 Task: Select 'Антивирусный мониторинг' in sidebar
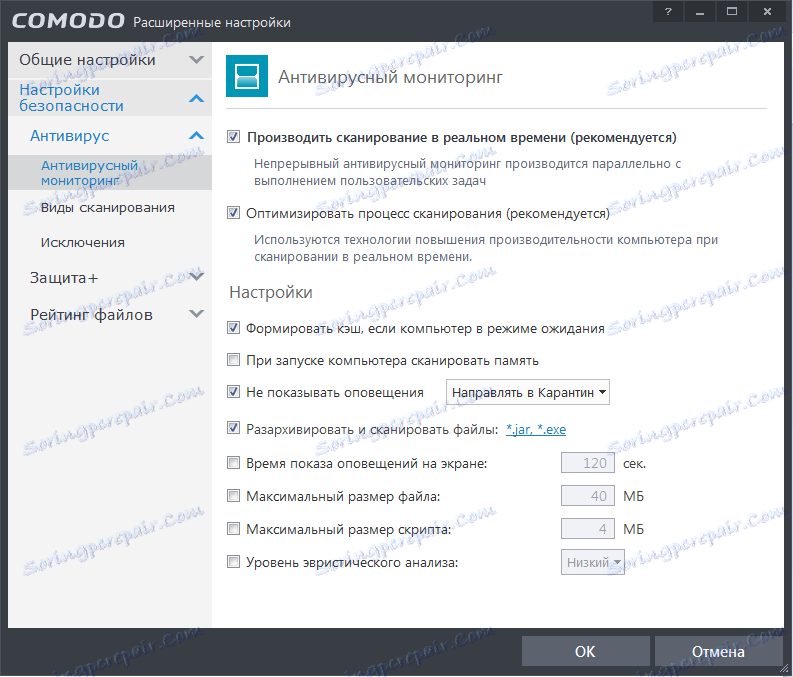coord(110,172)
